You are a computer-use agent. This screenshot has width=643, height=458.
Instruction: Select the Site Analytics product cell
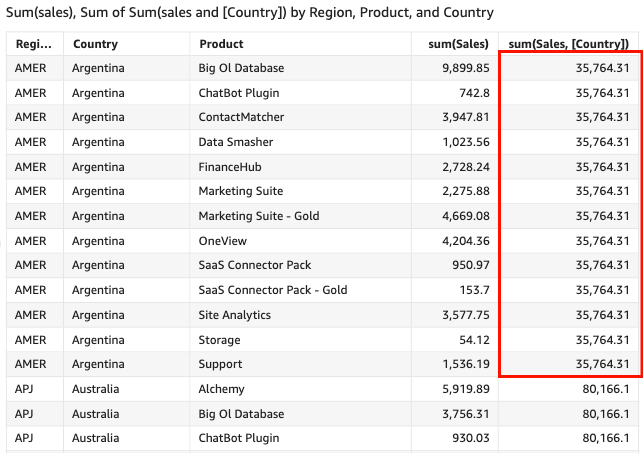(x=236, y=315)
